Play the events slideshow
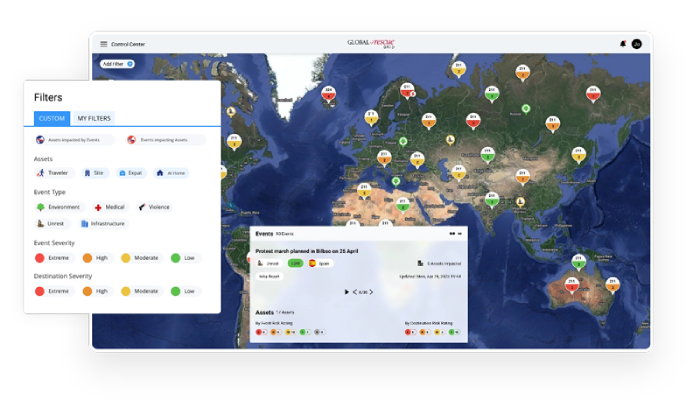700x414 pixels. pyautogui.click(x=346, y=292)
